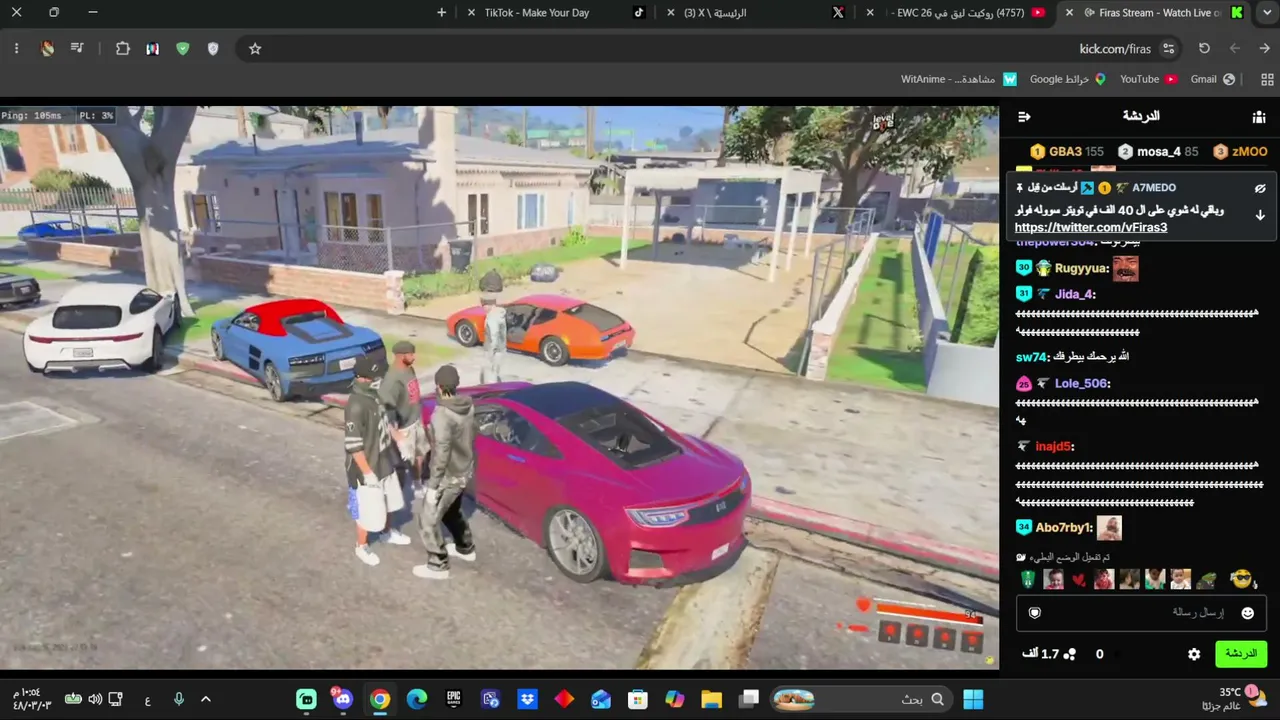Open Dropbox from the taskbar
Viewport: 1280px width, 720px height.
point(527,699)
